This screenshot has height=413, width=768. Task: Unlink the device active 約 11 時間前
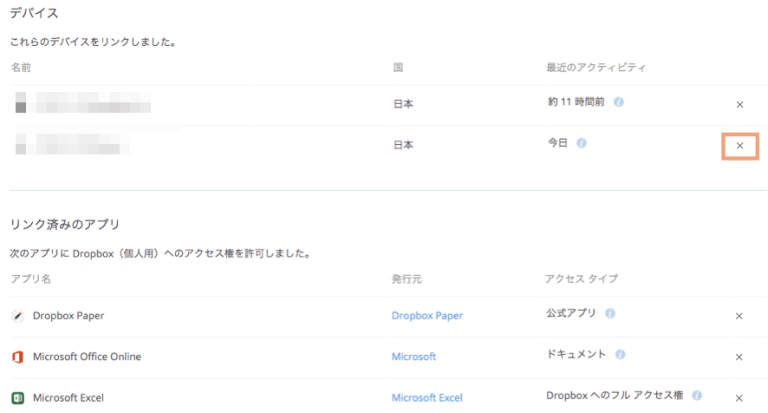(x=739, y=105)
